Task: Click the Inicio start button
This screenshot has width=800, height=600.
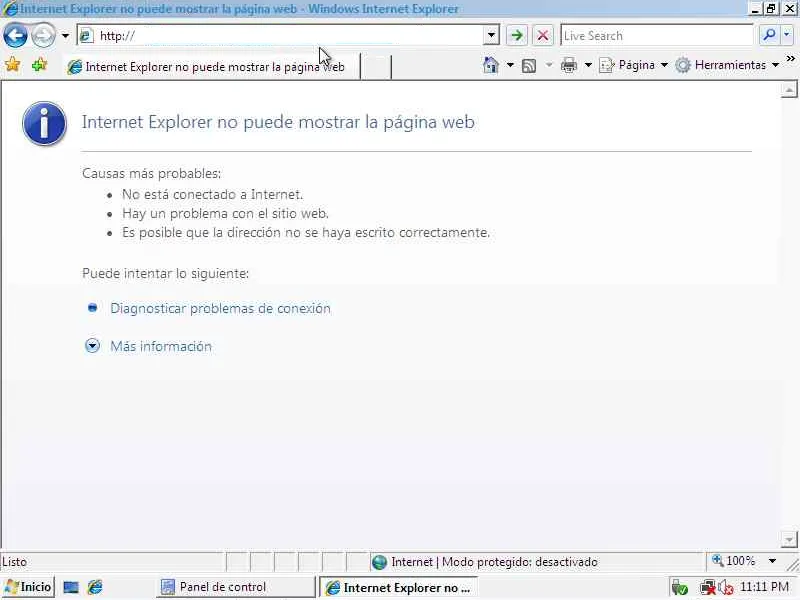Action: click(28, 587)
